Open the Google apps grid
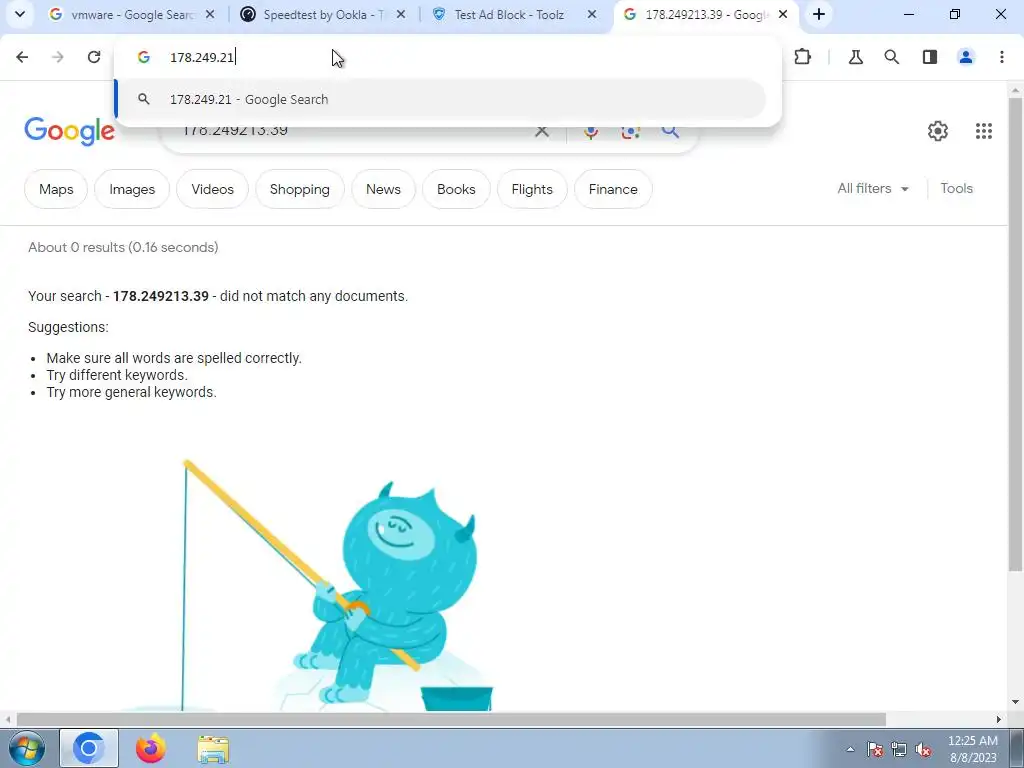The width and height of the screenshot is (1024, 768). (984, 131)
